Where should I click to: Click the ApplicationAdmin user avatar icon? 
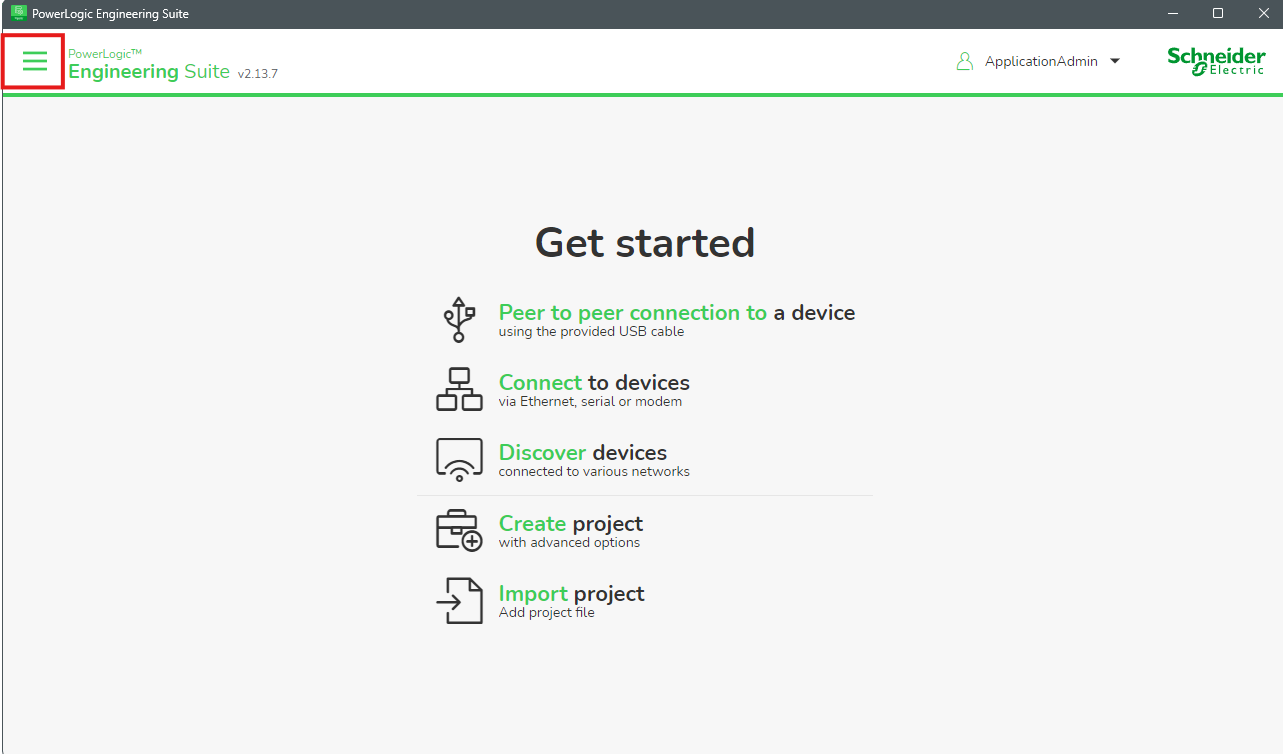coord(964,61)
